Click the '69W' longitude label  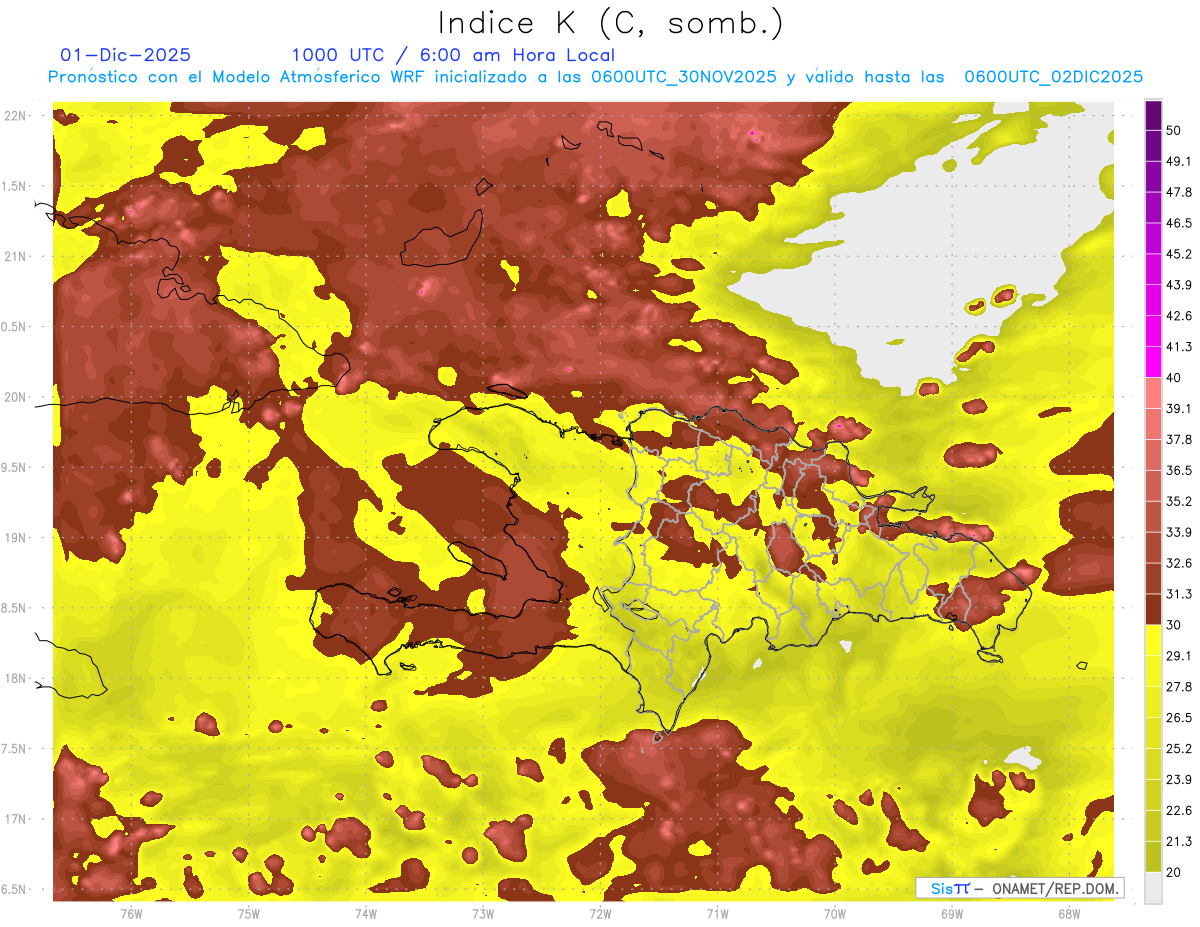click(x=952, y=914)
